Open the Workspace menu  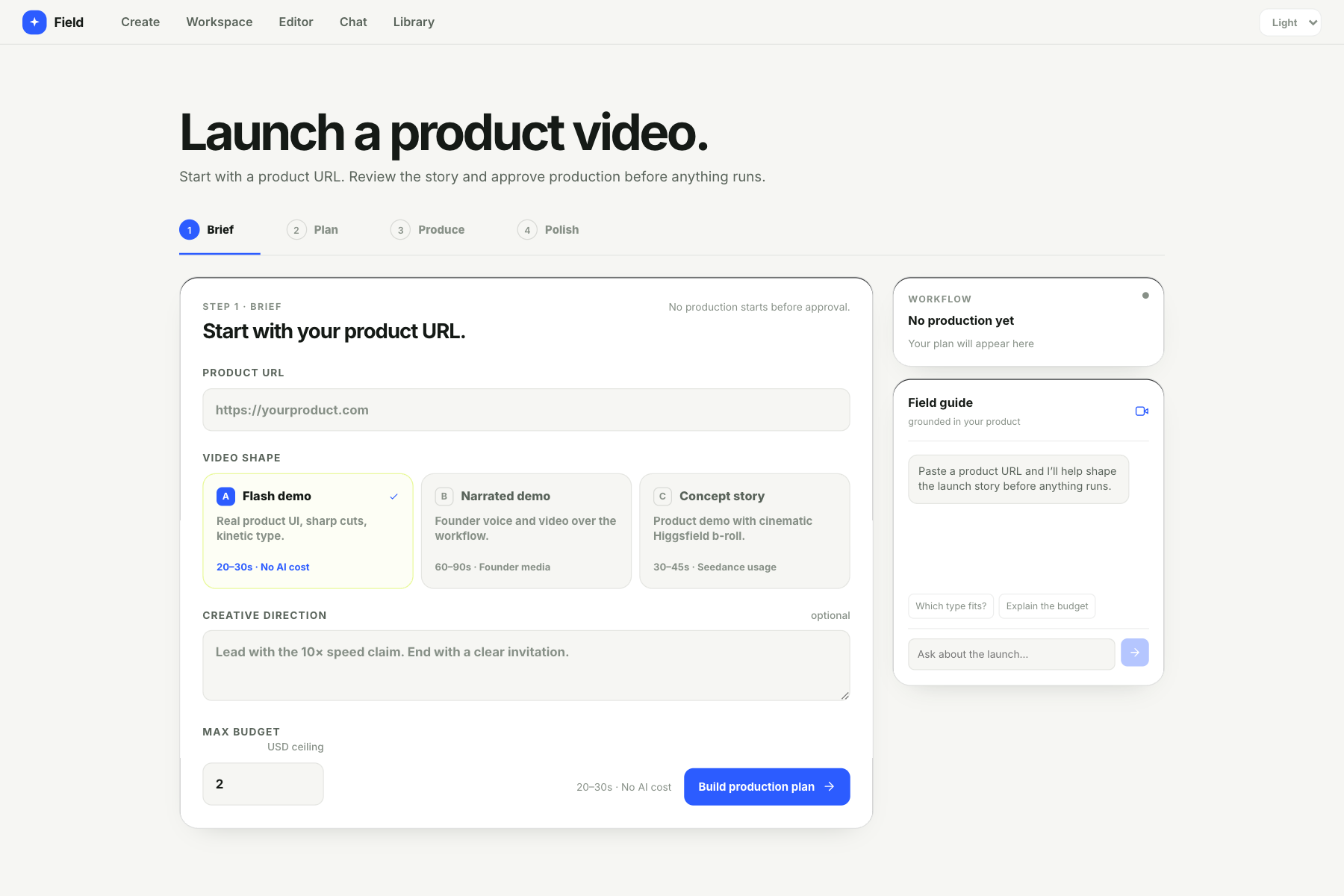tap(220, 22)
